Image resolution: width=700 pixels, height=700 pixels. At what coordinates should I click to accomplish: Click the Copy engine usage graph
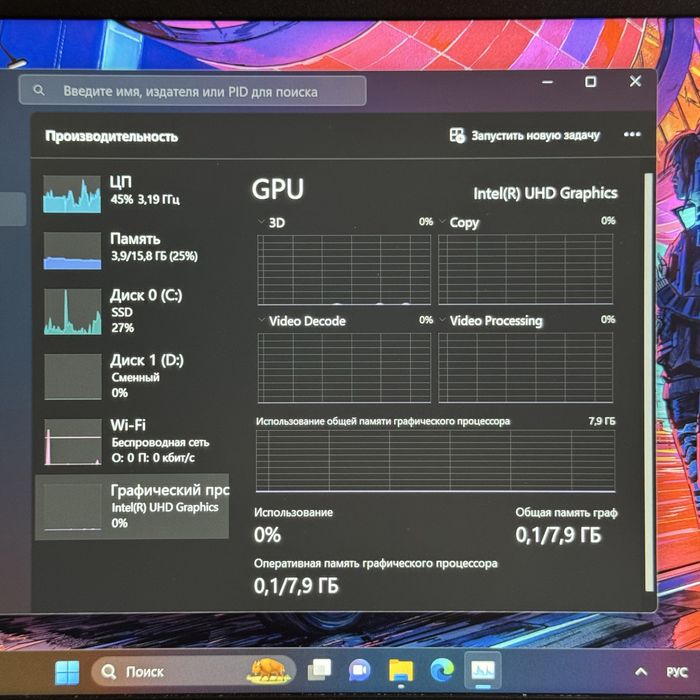525,269
